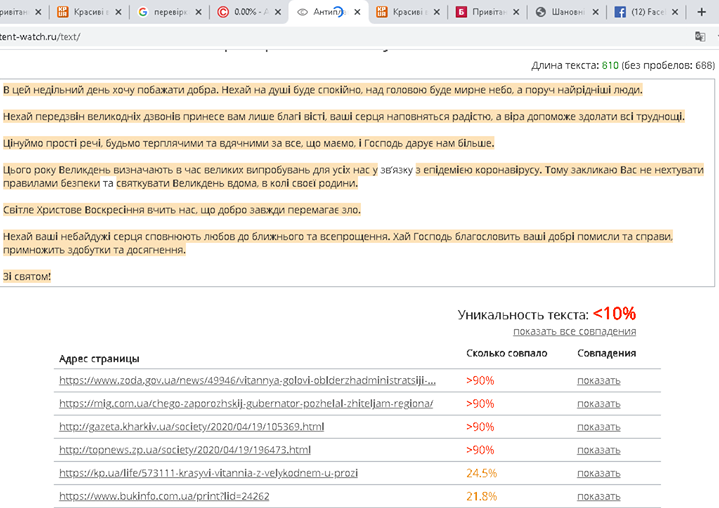Close the active Антипл tab
The height and width of the screenshot is (508, 719).
(357, 12)
